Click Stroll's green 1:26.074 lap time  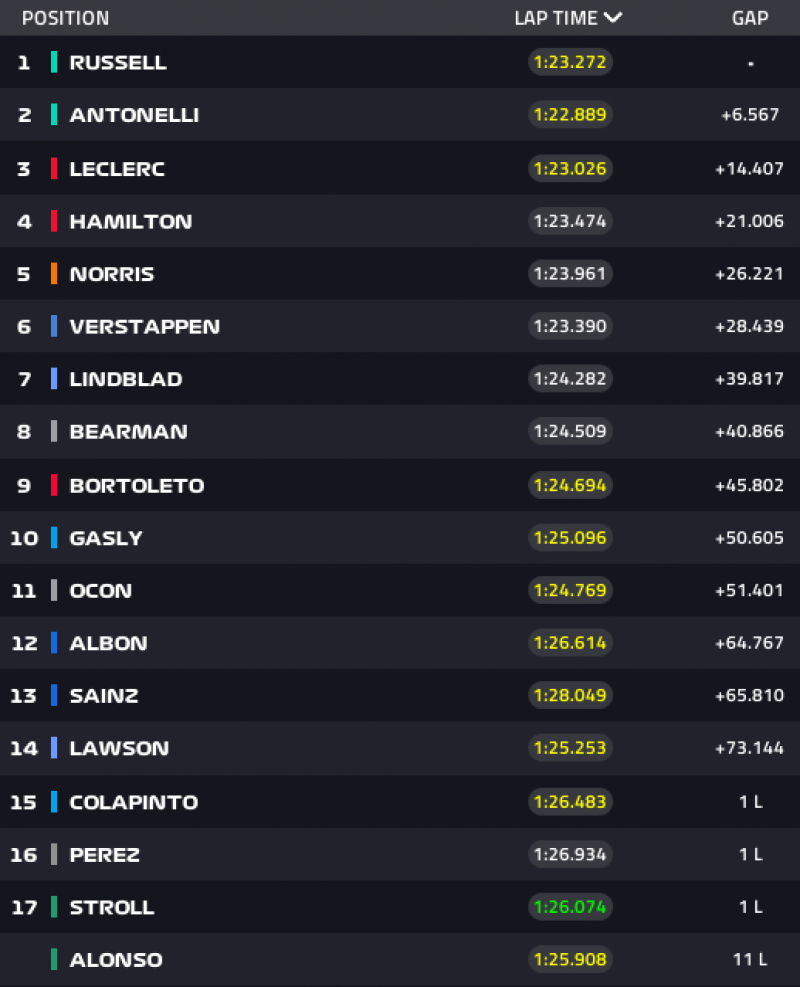coord(569,907)
